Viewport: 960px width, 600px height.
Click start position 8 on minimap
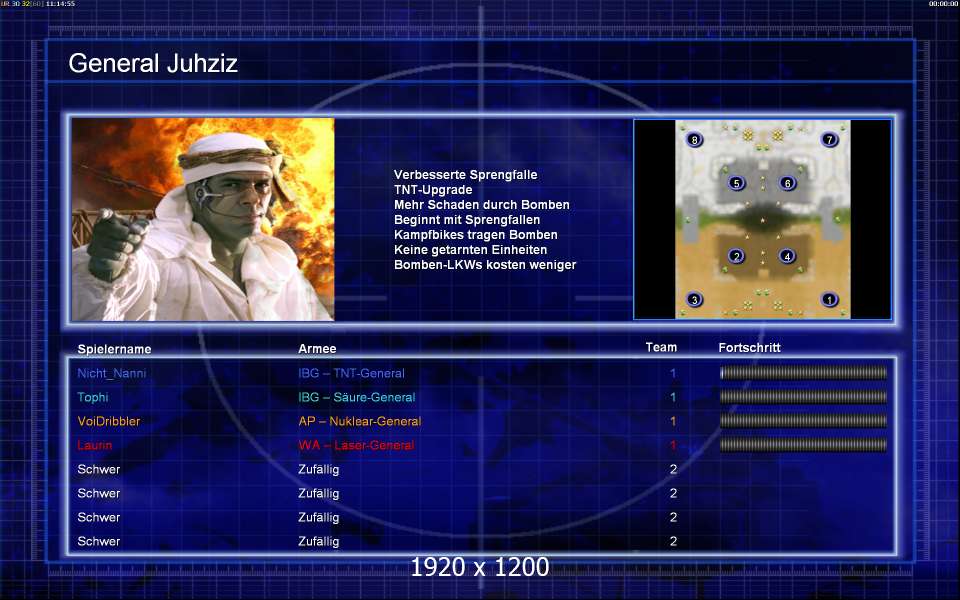pos(694,140)
